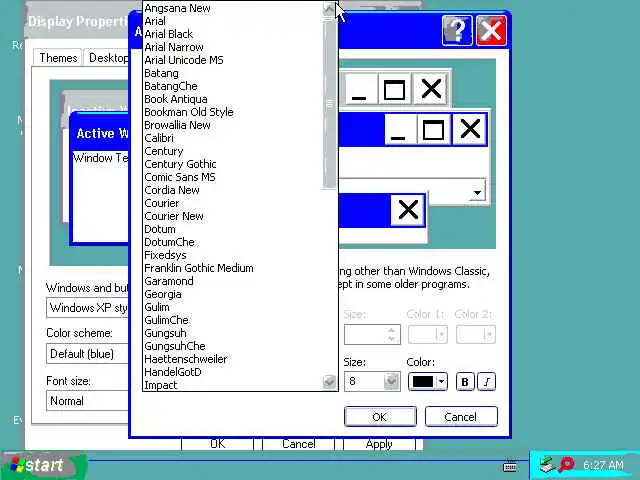Screen dimensions: 640x480
Task: Open Windows and buttons style dropdown
Action: tap(88, 308)
